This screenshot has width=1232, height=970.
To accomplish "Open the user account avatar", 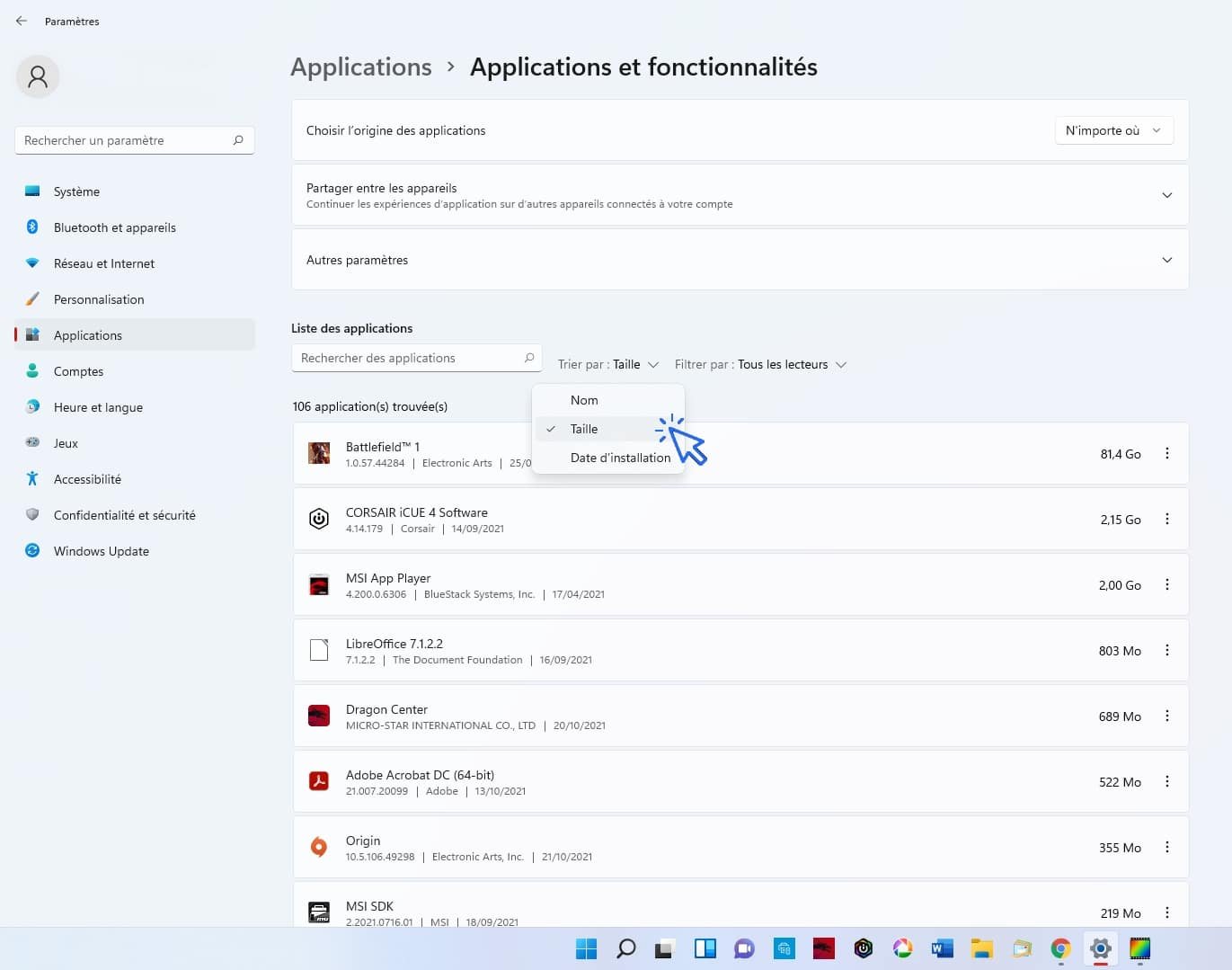I will (x=38, y=76).
